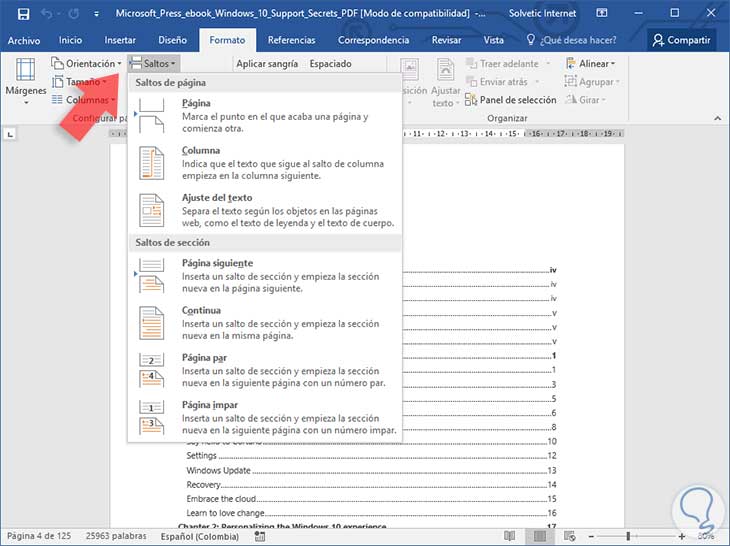Click the tab selector icon beside the ruler
This screenshot has width=730, height=546.
(x=10, y=135)
